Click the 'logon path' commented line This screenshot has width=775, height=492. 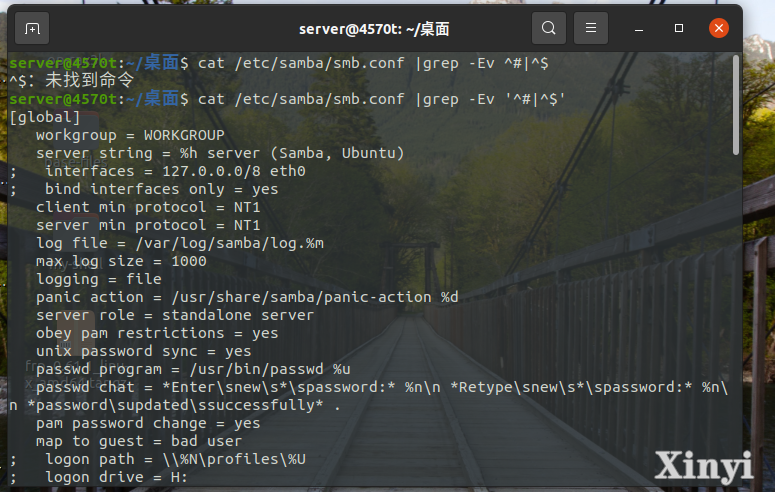pyautogui.click(x=157, y=459)
